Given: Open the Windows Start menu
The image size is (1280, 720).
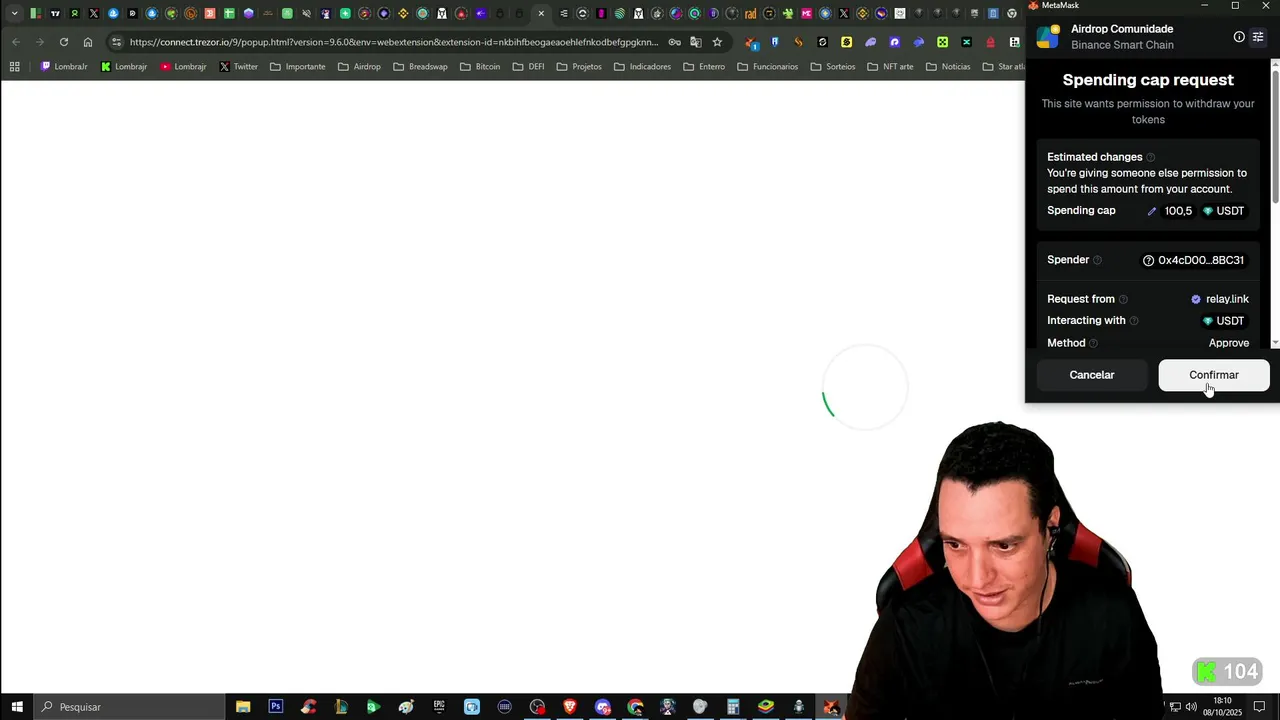Looking at the screenshot, I should [17, 707].
